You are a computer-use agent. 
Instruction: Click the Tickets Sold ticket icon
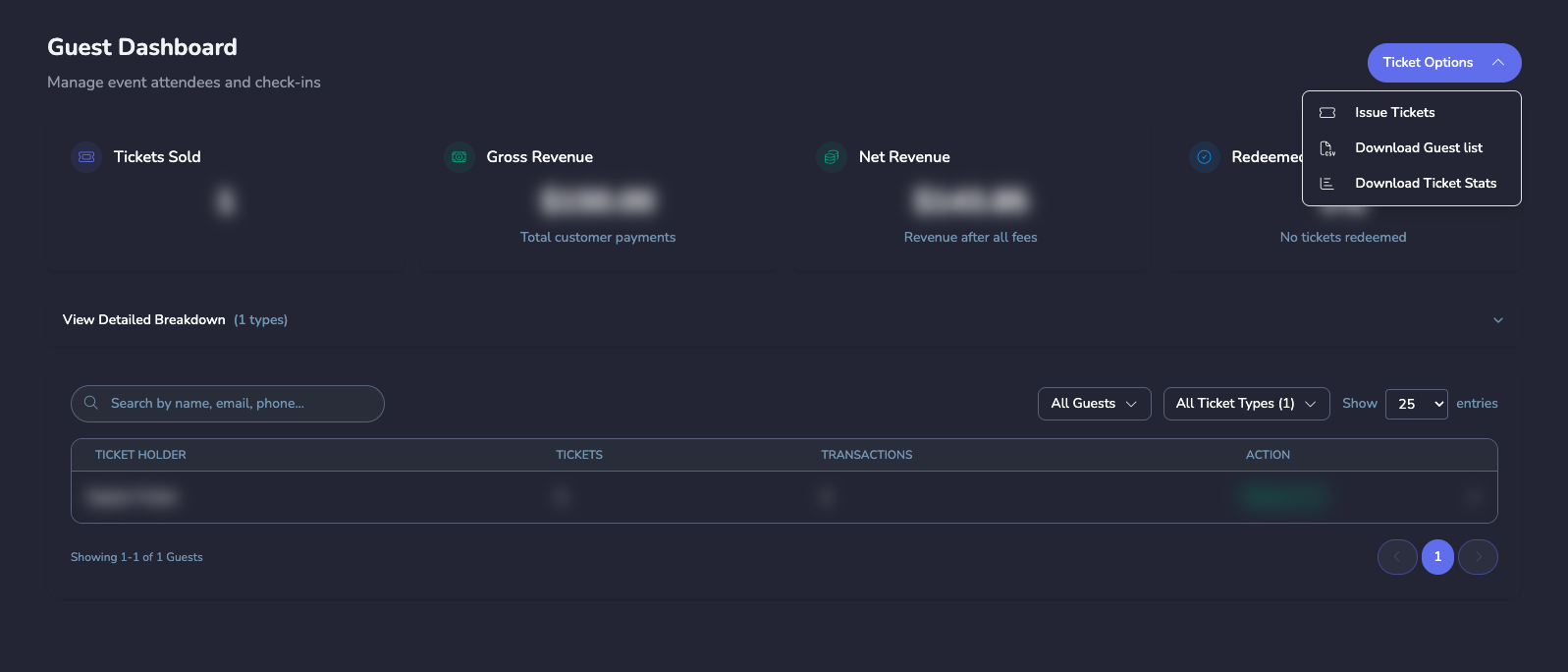tap(86, 157)
